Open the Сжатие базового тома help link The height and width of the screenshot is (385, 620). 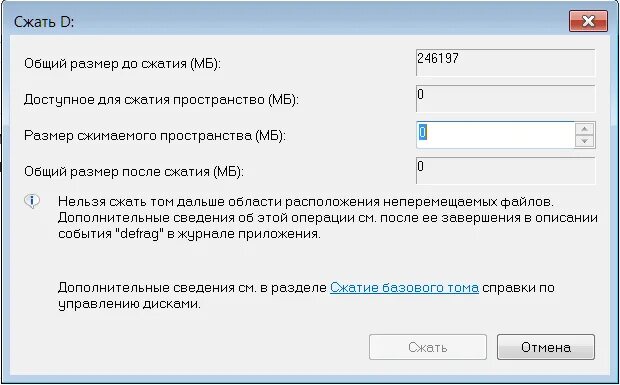coord(404,287)
